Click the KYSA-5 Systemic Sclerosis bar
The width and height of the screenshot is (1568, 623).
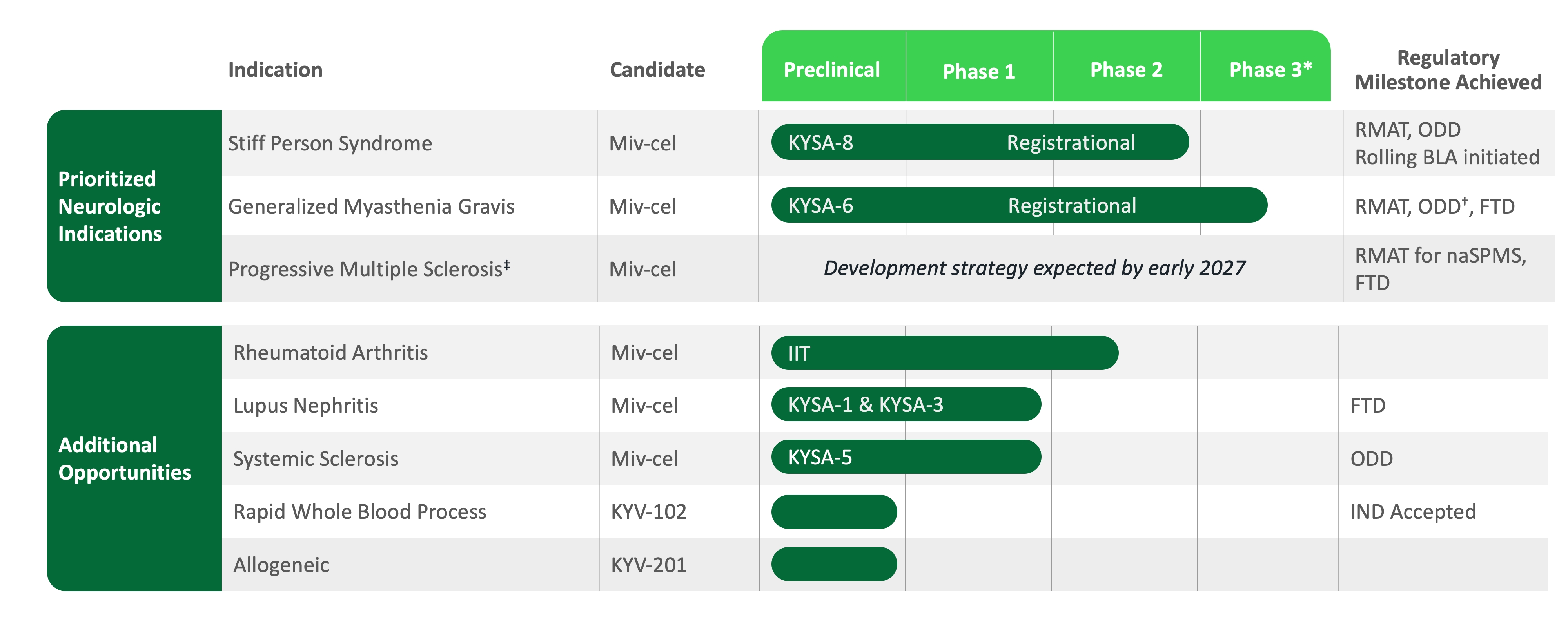pyautogui.click(x=906, y=457)
